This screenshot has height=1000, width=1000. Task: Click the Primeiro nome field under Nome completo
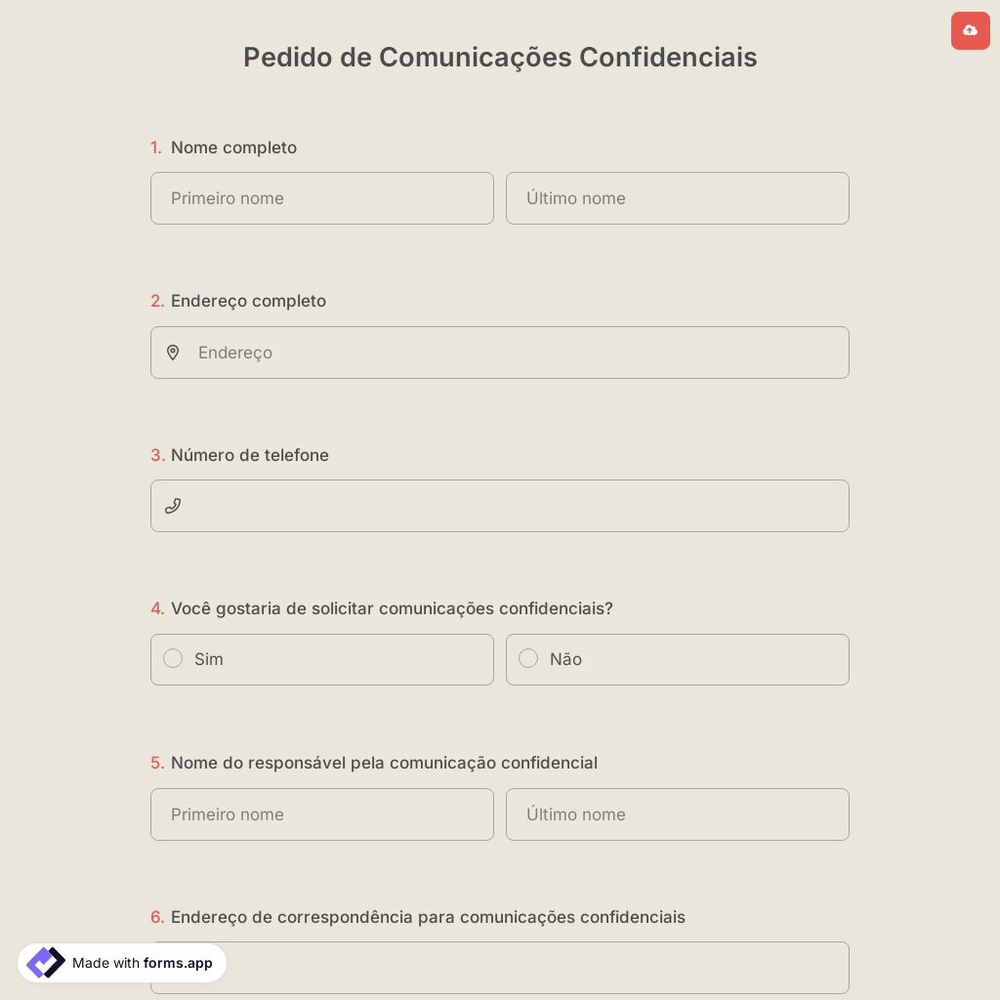[322, 198]
